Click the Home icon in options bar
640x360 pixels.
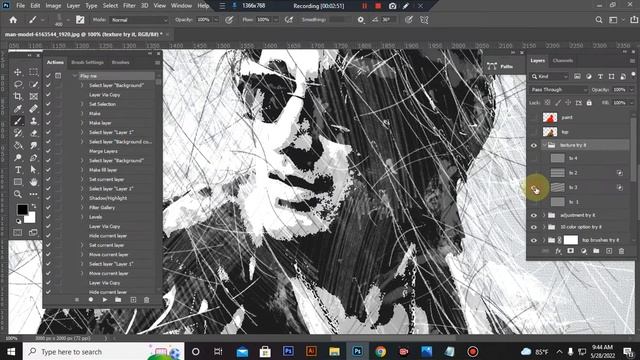coord(13,20)
